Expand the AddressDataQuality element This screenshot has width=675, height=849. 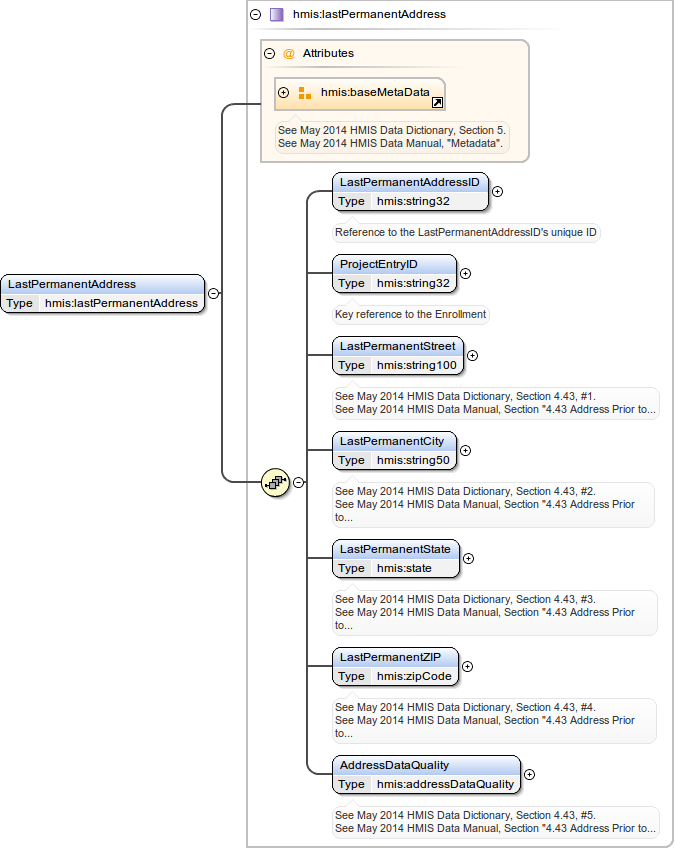pos(529,774)
